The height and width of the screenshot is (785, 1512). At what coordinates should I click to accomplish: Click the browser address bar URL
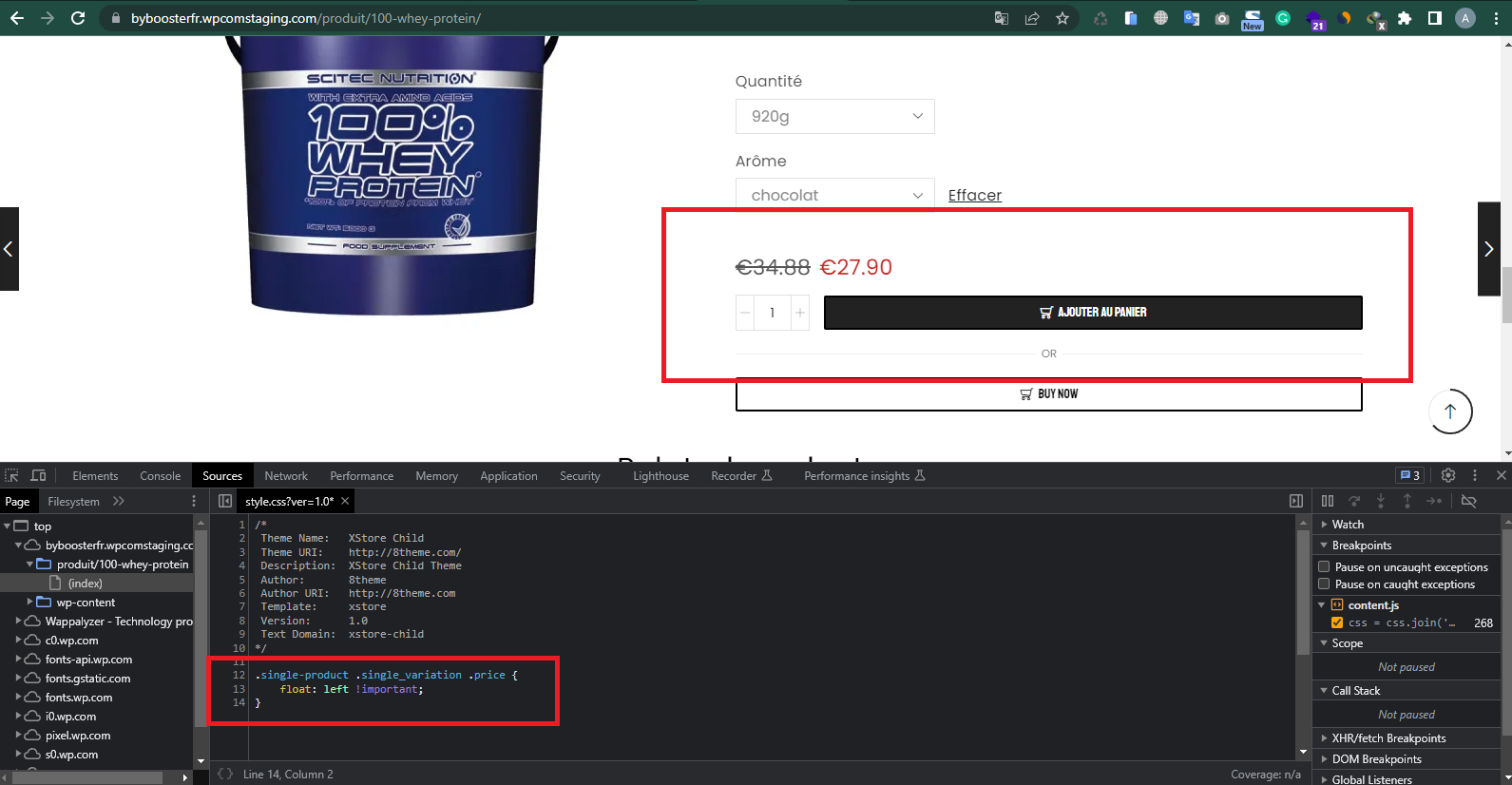305,18
